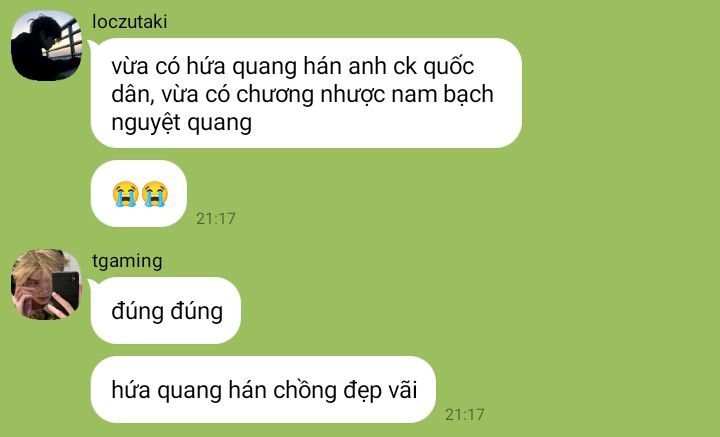The width and height of the screenshot is (720, 437).
Task: Click the words "nguyệt quang" in loczutaki's message
Action: tap(181, 123)
